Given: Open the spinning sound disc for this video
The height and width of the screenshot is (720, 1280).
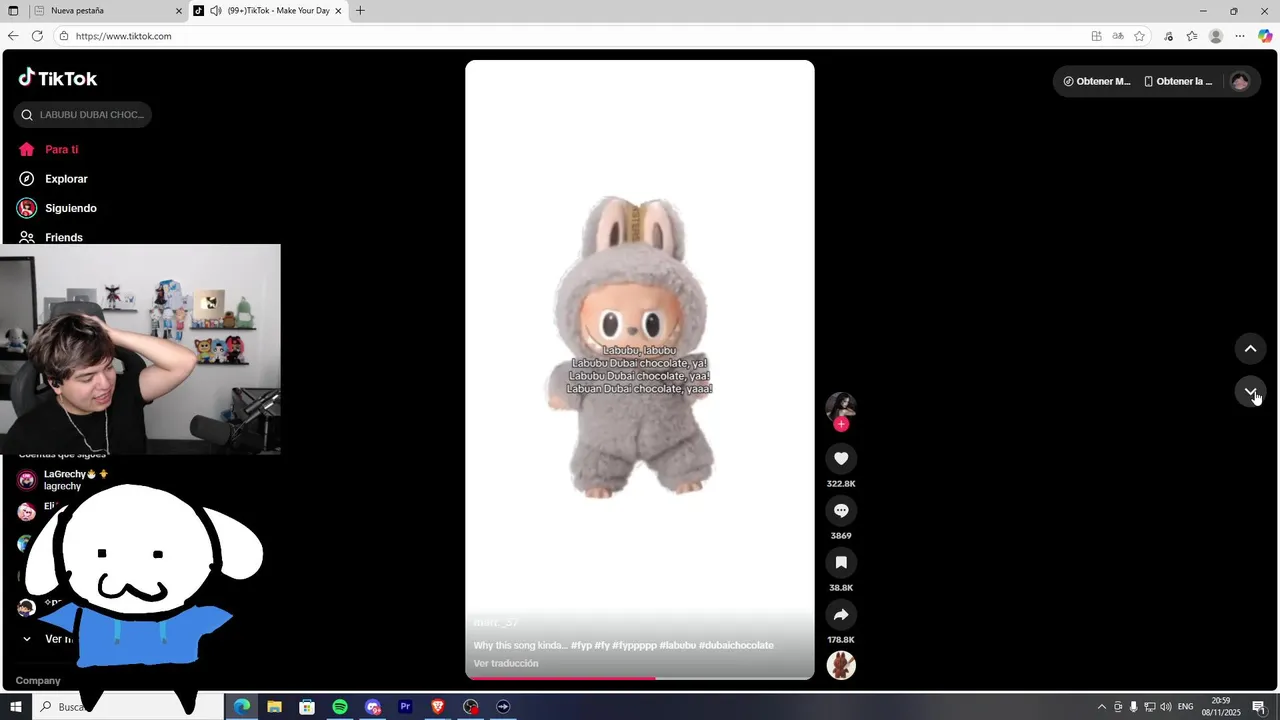Looking at the screenshot, I should (841, 665).
